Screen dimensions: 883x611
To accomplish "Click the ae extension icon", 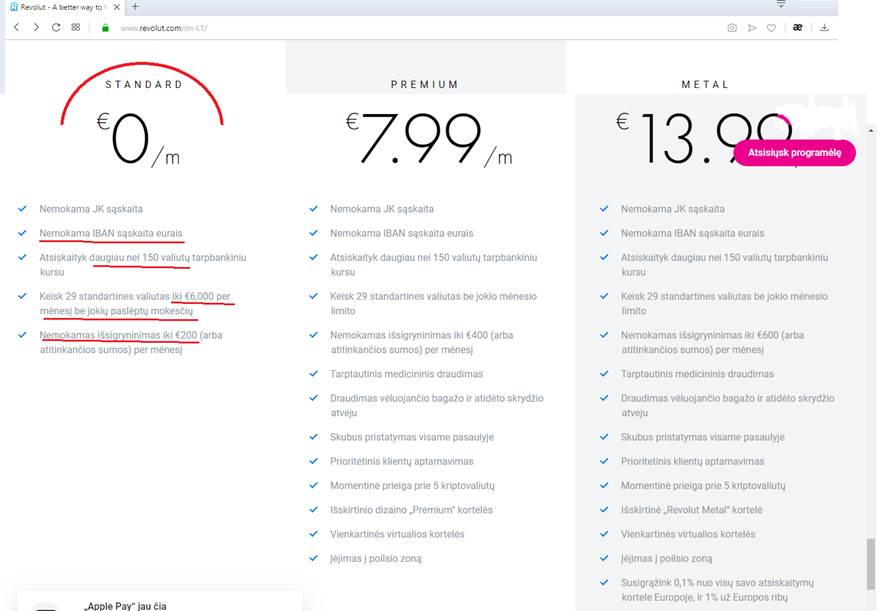I will [797, 27].
